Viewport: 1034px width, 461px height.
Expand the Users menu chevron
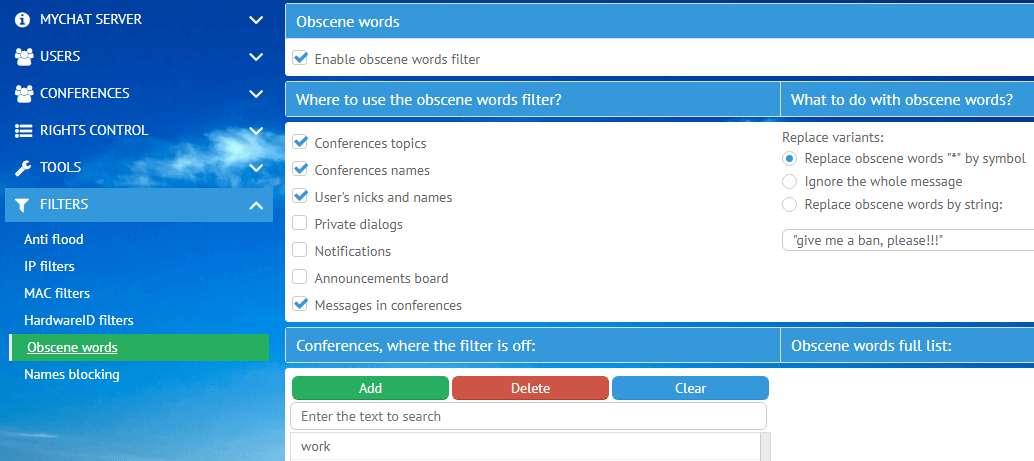(x=256, y=56)
